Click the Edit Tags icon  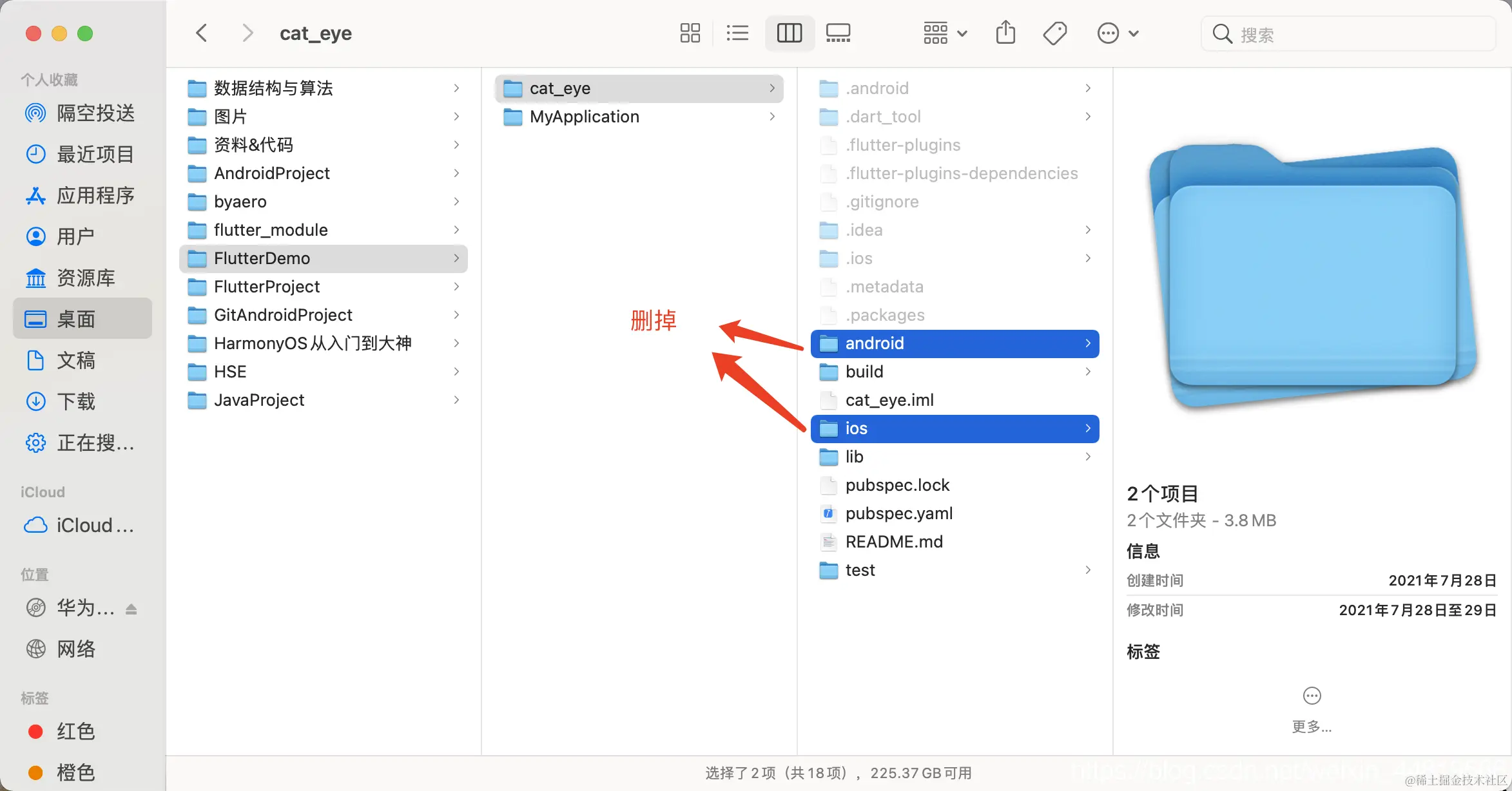click(1055, 33)
